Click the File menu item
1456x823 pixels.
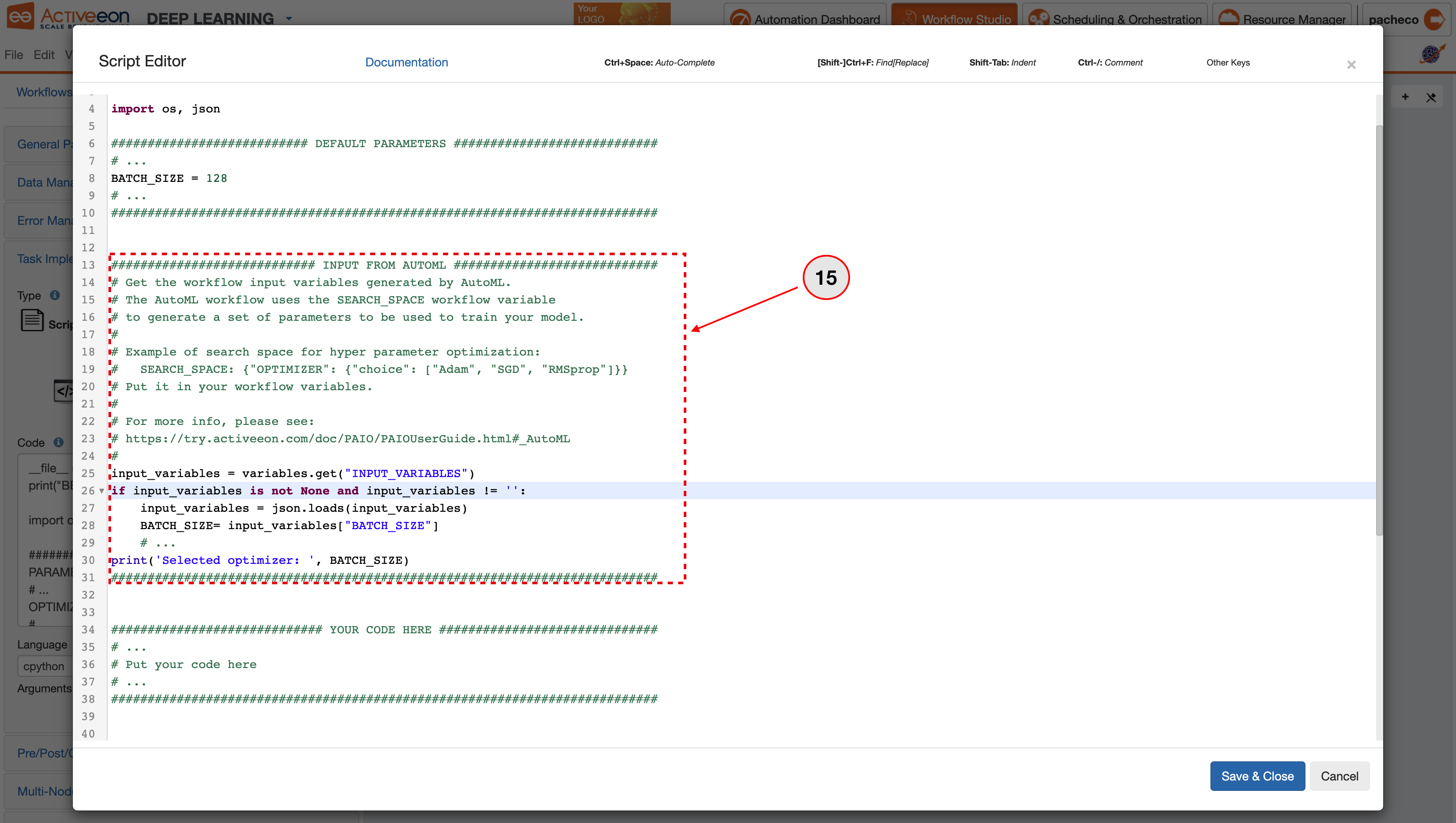pyautogui.click(x=13, y=54)
